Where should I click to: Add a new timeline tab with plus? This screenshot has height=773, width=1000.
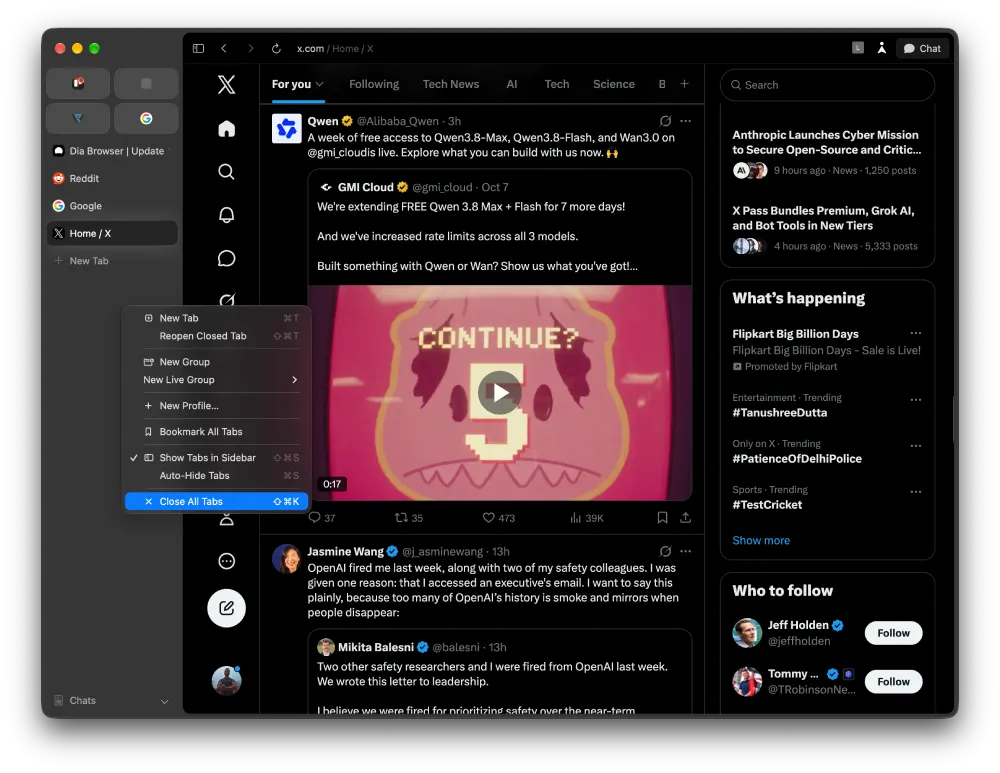click(684, 84)
